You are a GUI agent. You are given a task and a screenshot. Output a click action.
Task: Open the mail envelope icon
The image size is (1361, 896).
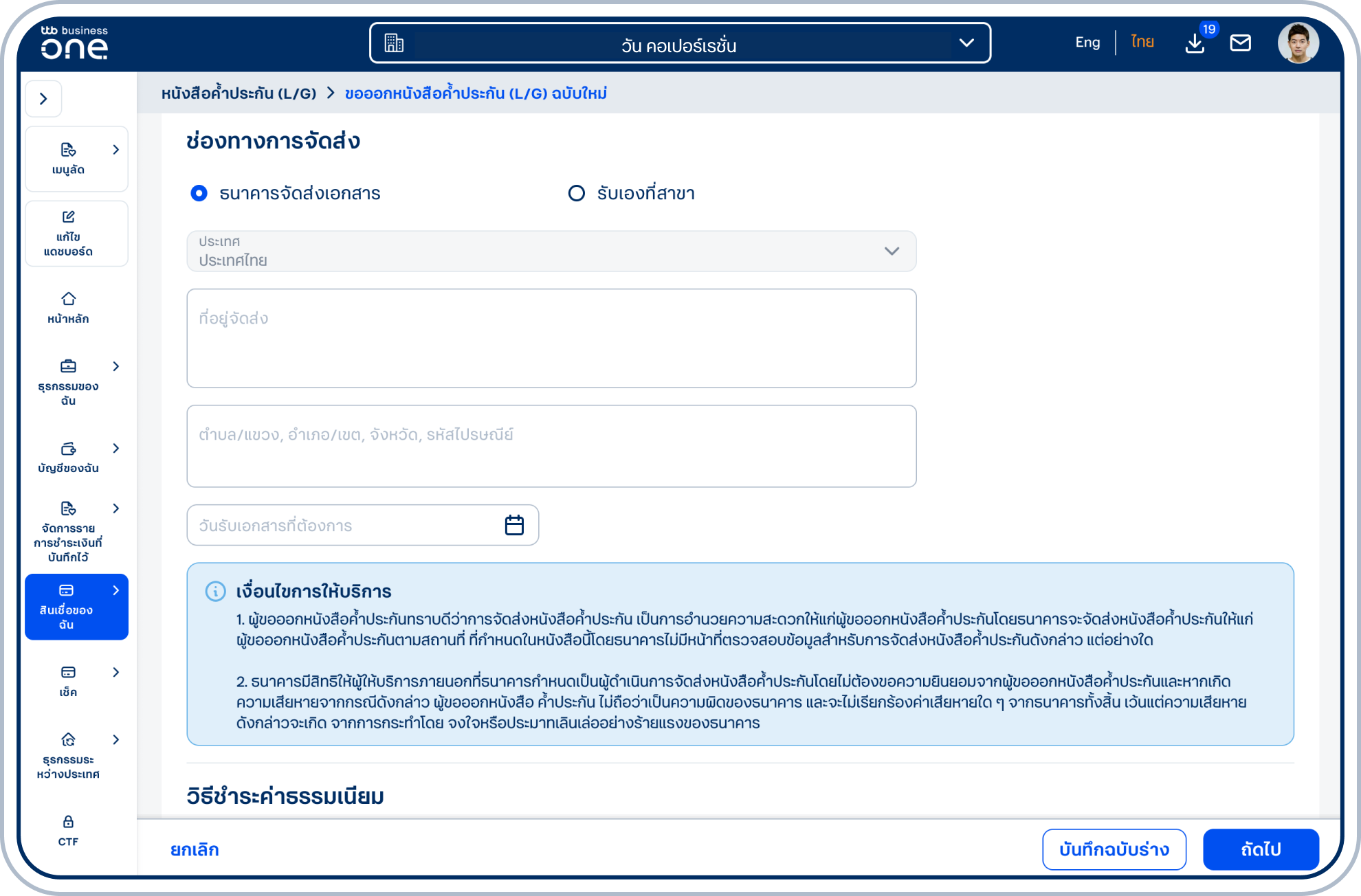coord(1240,43)
